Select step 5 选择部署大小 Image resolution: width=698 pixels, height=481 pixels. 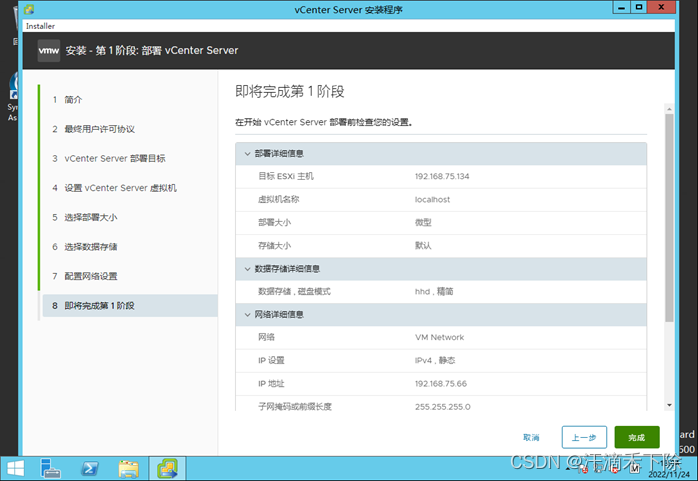click(x=90, y=217)
